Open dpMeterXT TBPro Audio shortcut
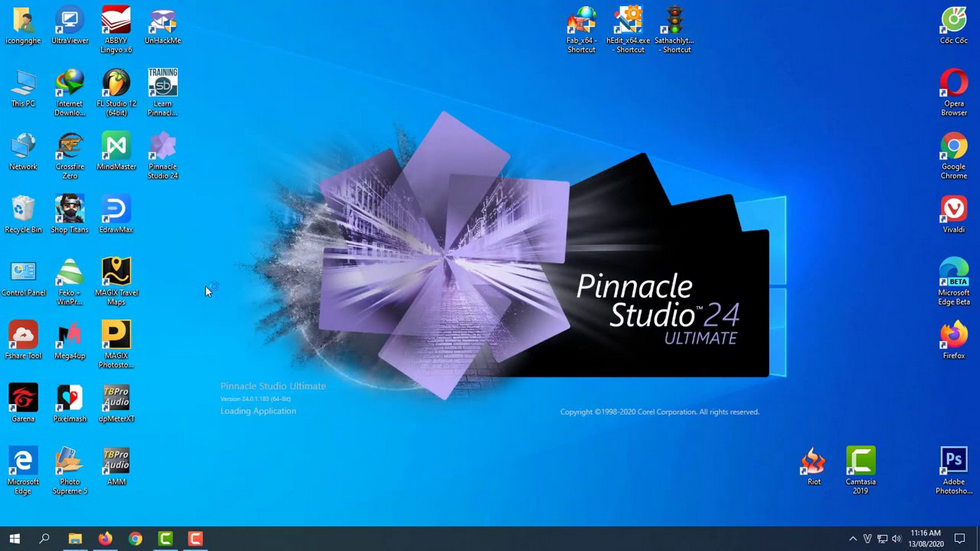This screenshot has width=980, height=551. [x=116, y=404]
